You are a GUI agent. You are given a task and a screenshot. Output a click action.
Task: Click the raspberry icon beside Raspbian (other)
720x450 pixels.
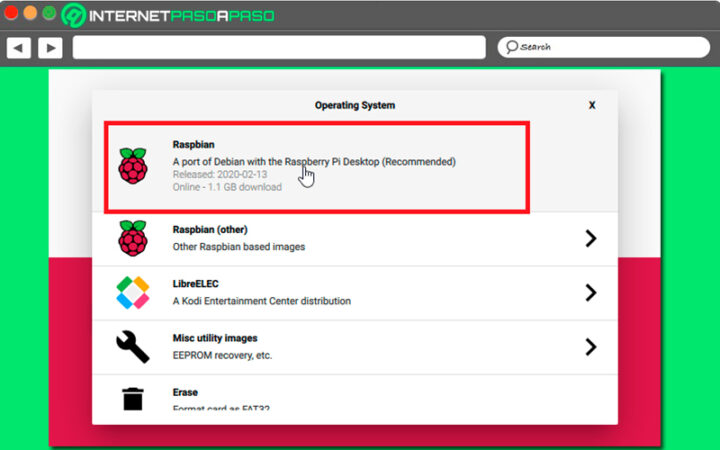[x=132, y=238]
